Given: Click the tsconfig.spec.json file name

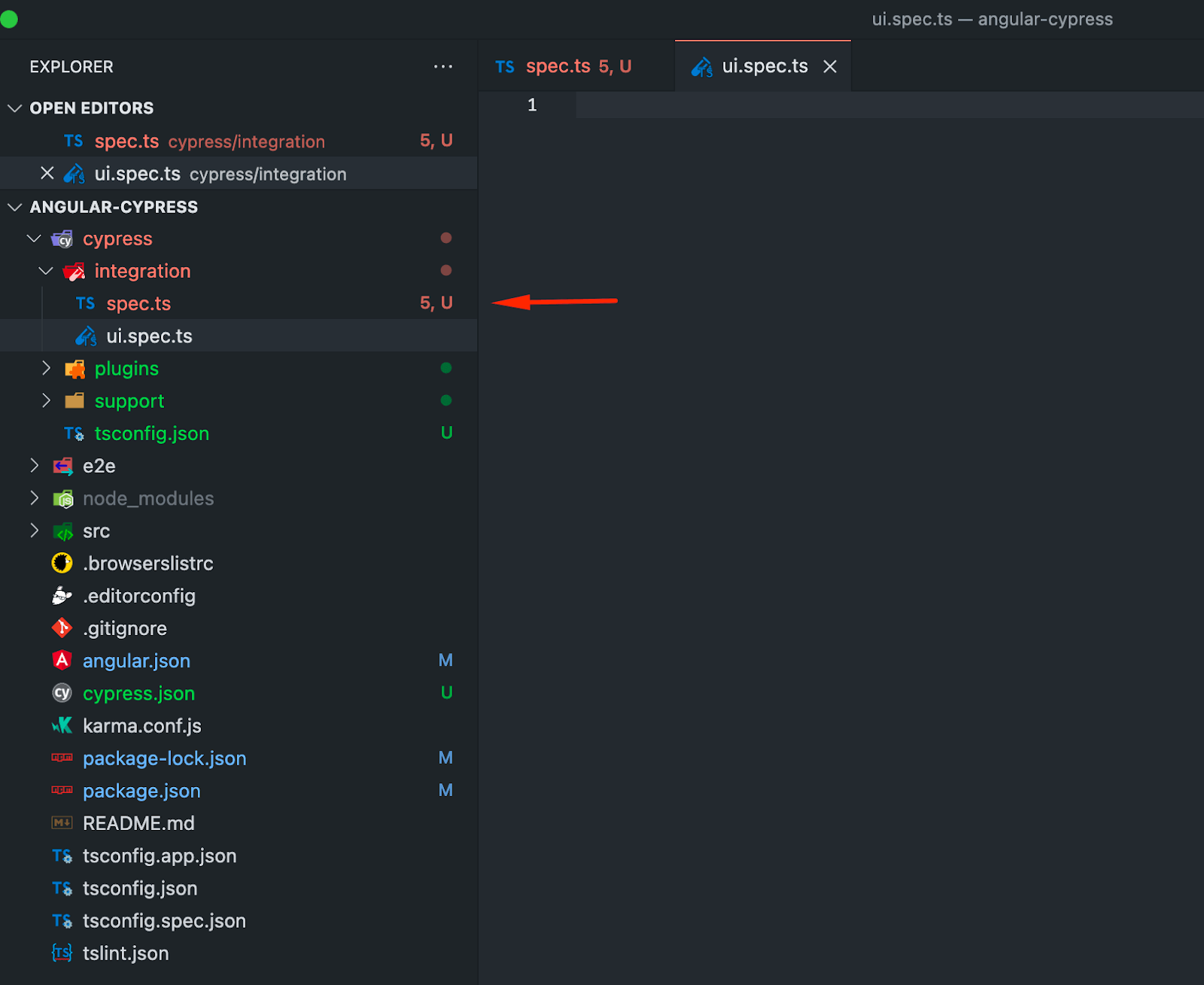Looking at the screenshot, I should (164, 921).
